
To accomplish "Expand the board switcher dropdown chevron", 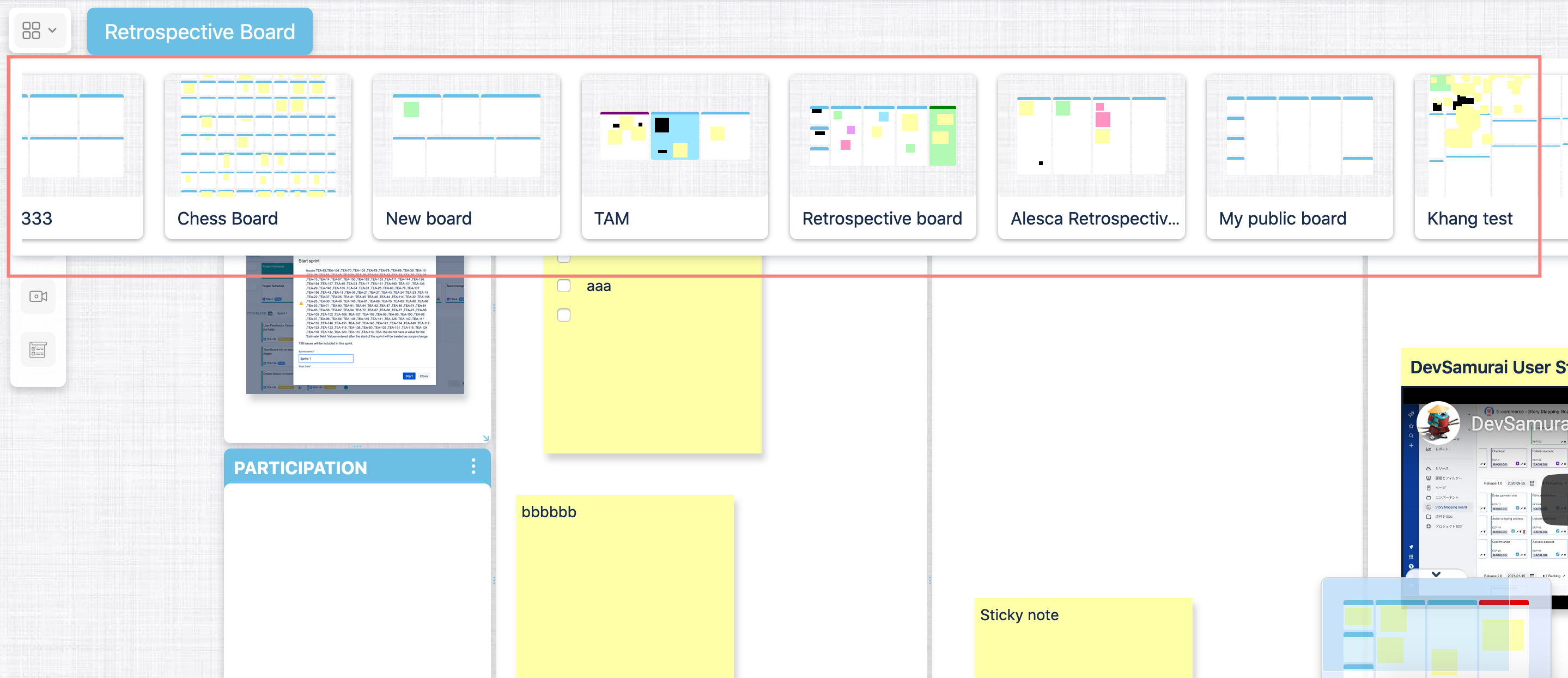I will [52, 31].
